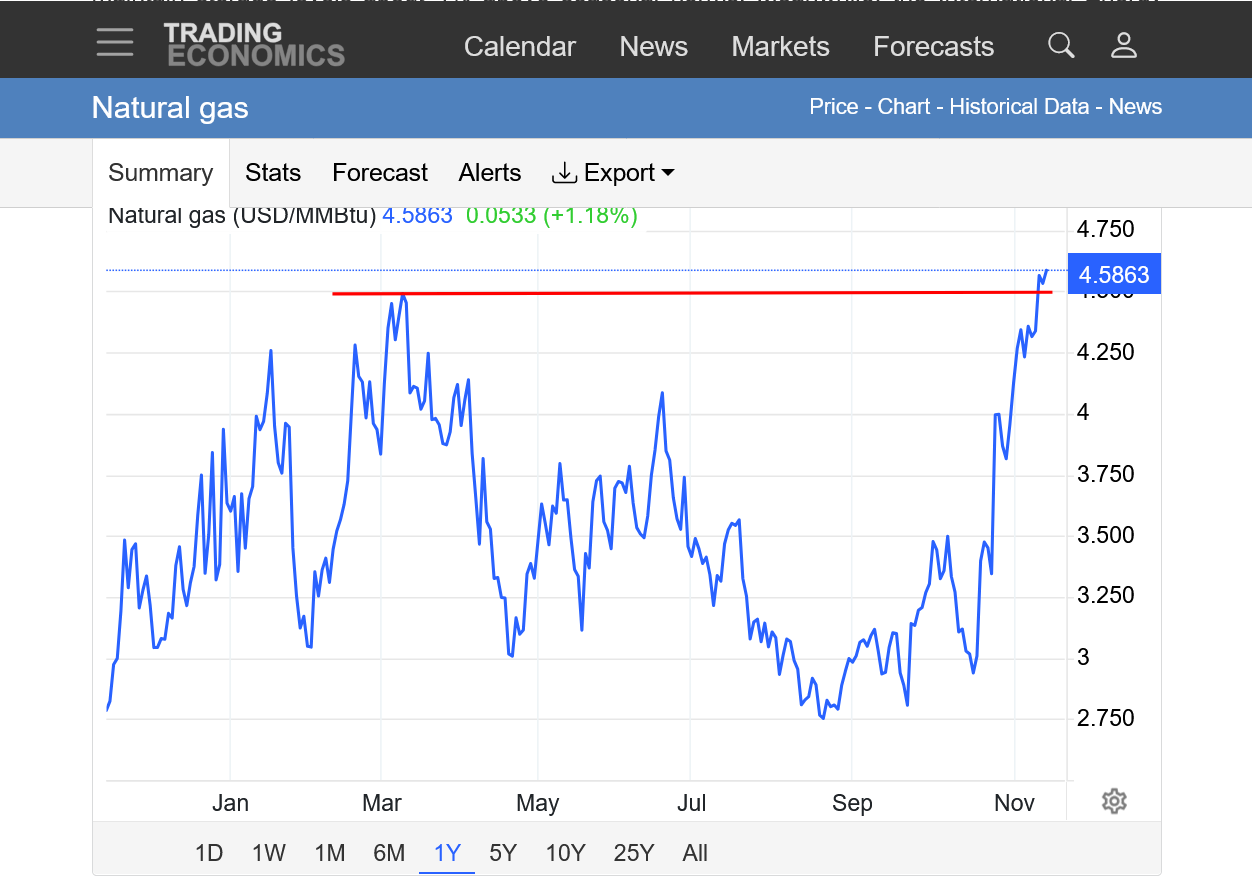Select the Summary tab

point(160,173)
